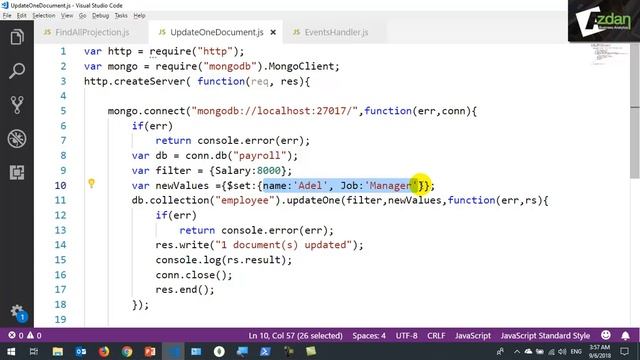
Task: Change line endings via CRLF
Action: coord(436,336)
